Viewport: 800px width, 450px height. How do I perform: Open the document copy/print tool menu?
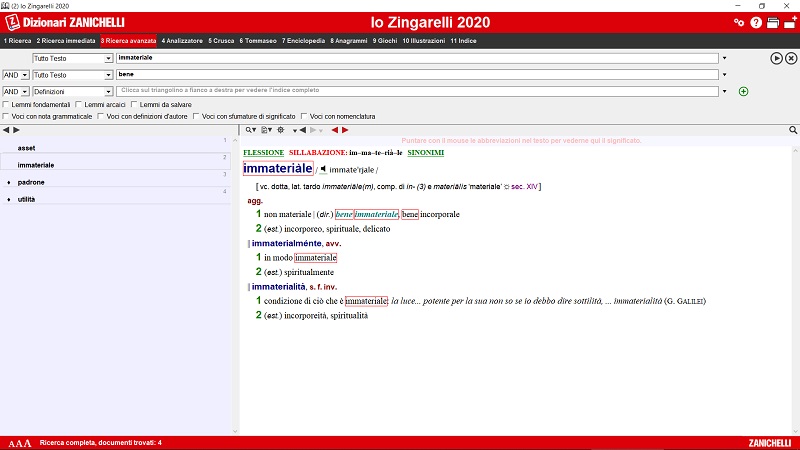(x=266, y=130)
